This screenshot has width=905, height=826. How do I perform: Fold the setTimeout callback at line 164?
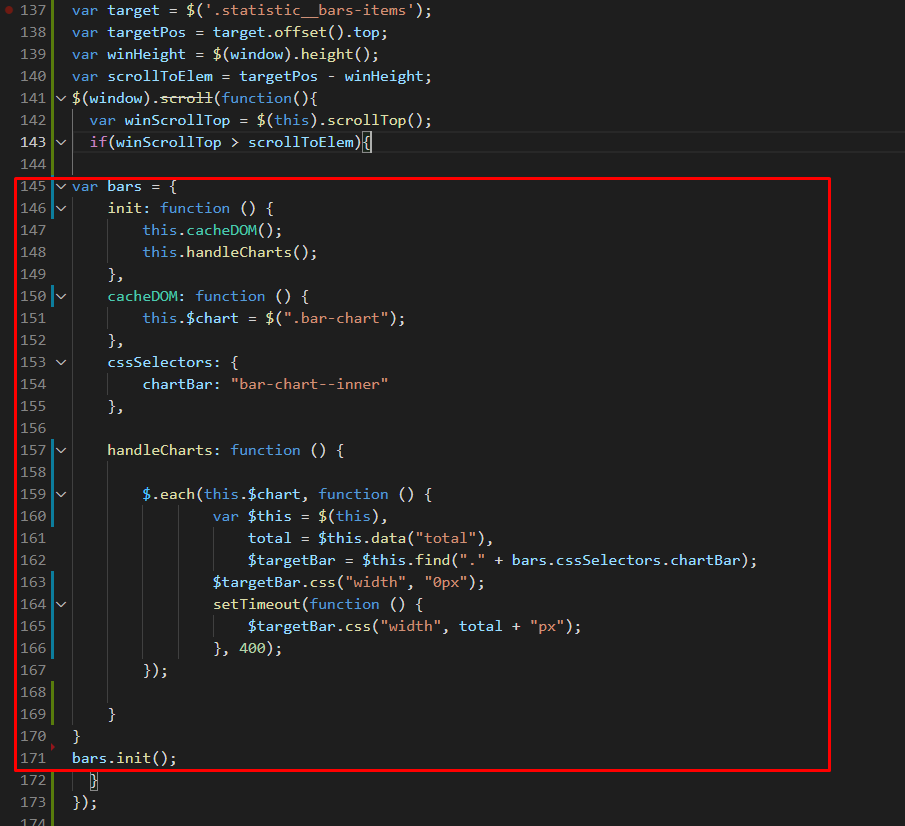click(x=61, y=604)
